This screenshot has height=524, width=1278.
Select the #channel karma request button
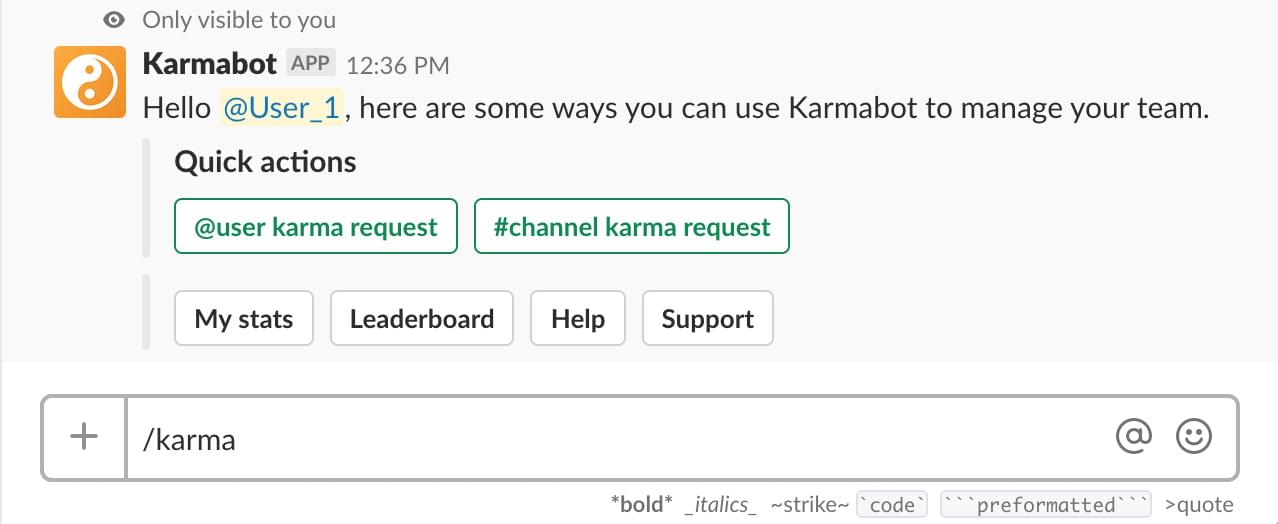coord(632,227)
